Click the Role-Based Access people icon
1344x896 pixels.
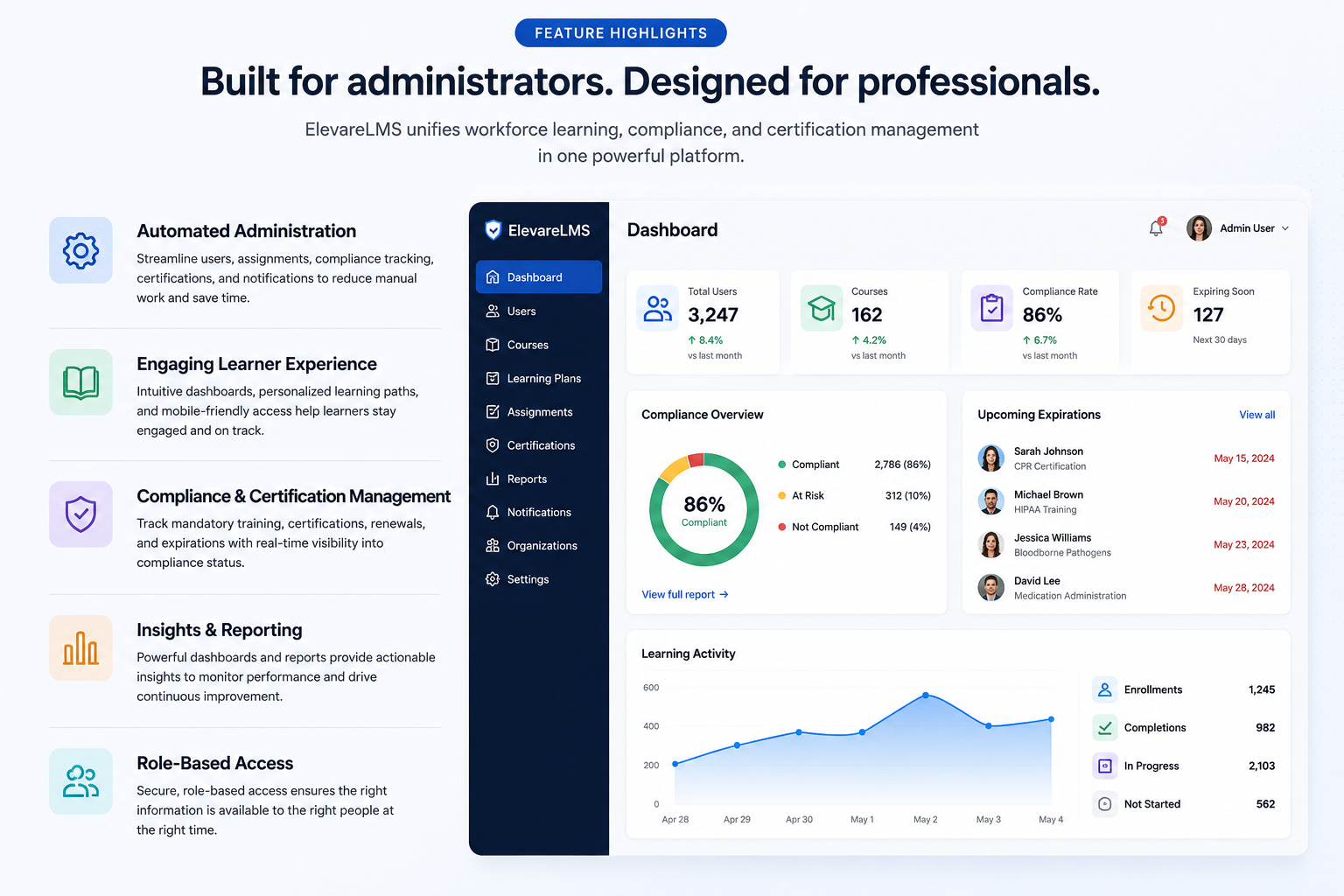(x=80, y=781)
